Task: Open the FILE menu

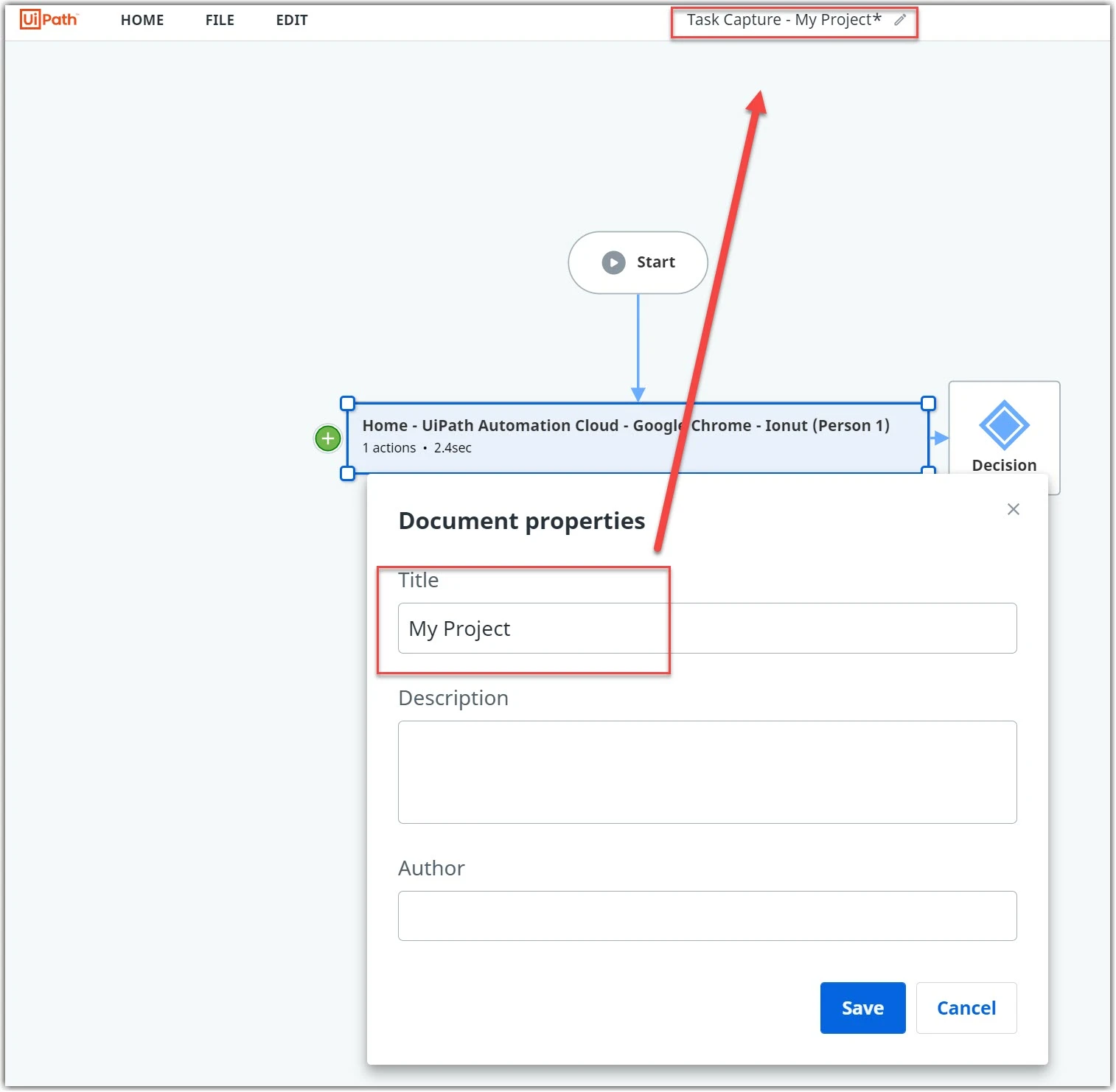Action: pyautogui.click(x=220, y=20)
